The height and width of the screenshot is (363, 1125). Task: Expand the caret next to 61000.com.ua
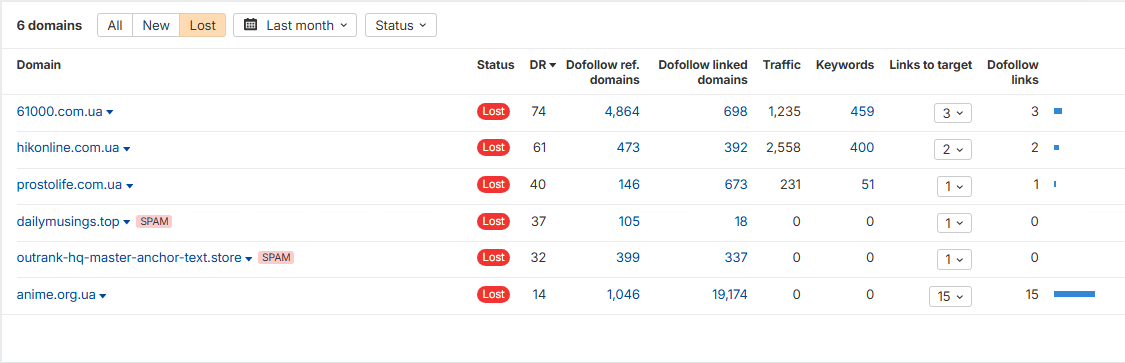point(110,113)
